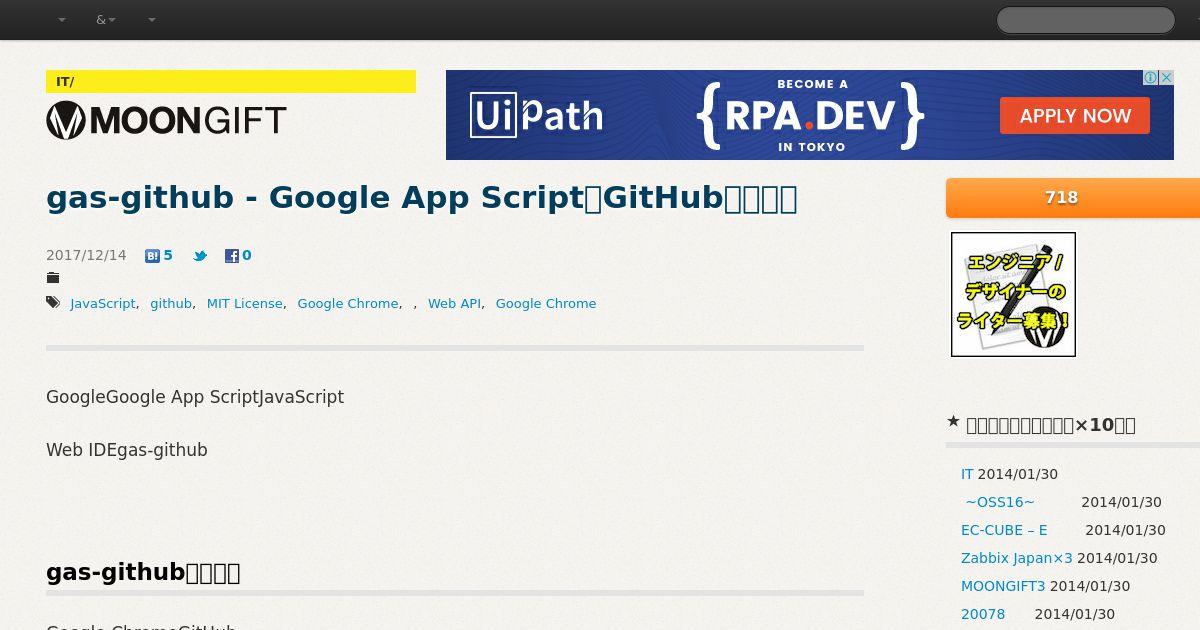The height and width of the screenshot is (630, 1200).
Task: Open the writer recruitment banner image
Action: click(1013, 294)
